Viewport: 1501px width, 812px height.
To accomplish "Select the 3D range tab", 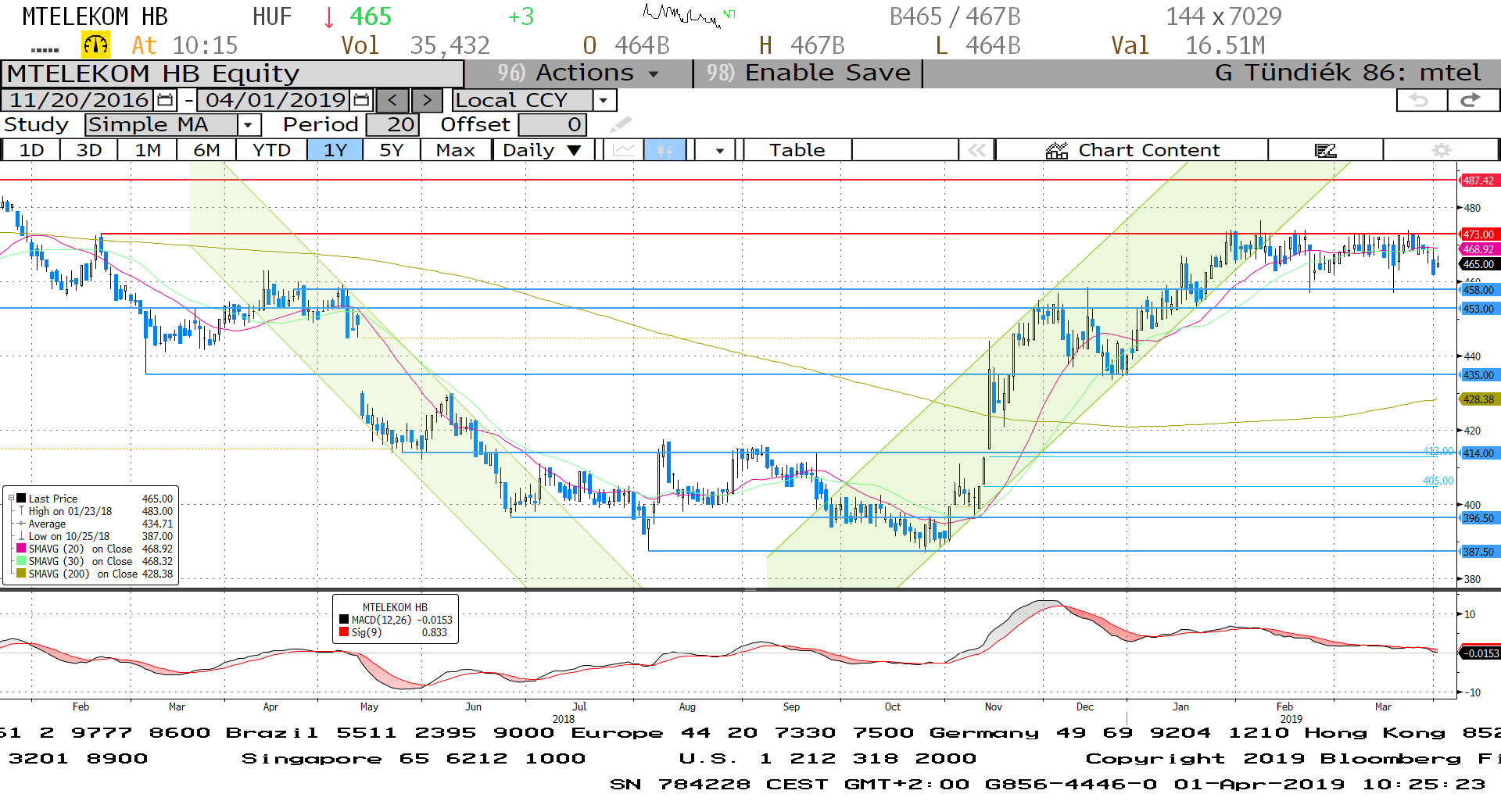I will 89,150.
